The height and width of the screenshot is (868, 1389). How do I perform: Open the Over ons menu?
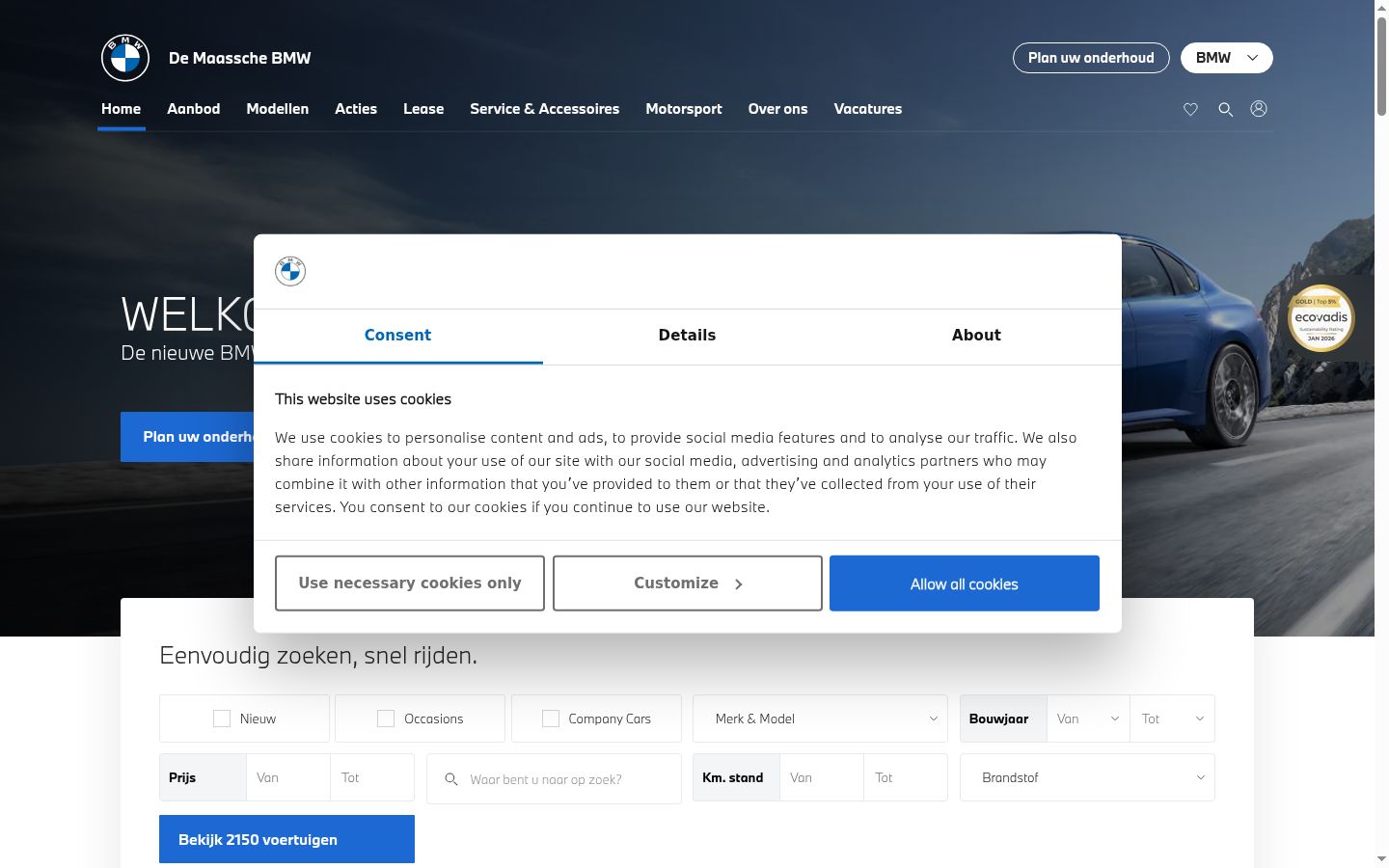(778, 109)
